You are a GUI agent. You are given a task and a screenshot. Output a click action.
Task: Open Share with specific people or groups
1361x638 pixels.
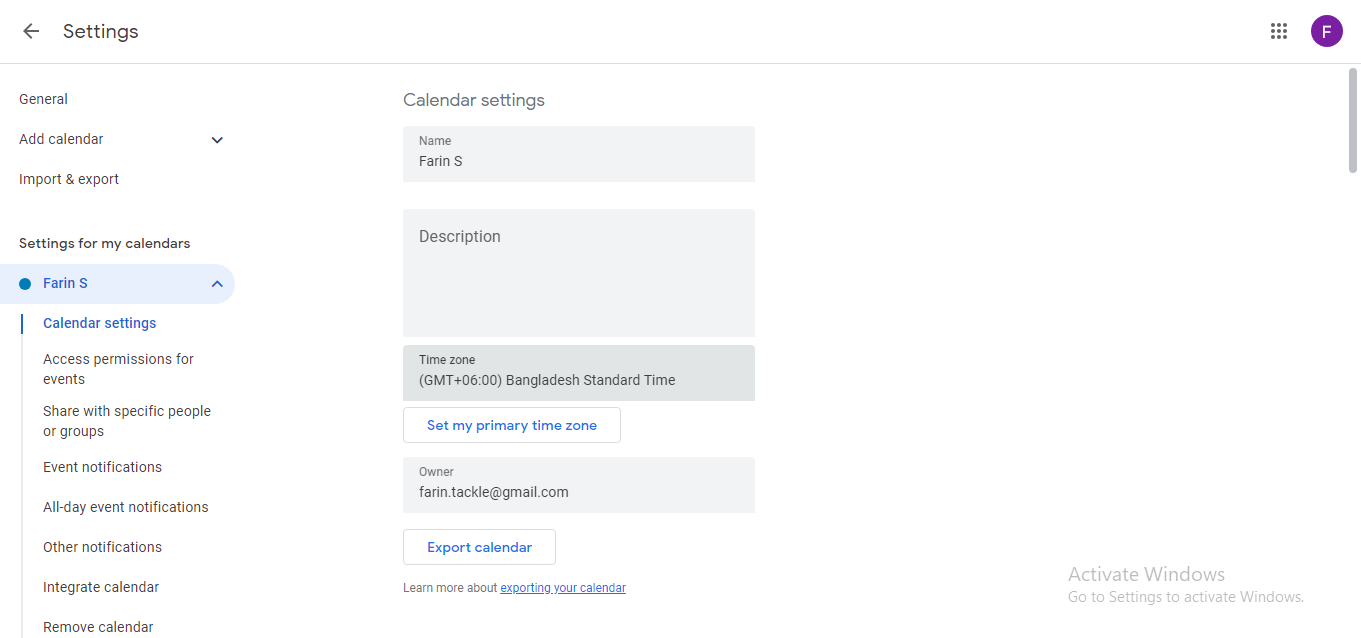tap(127, 420)
